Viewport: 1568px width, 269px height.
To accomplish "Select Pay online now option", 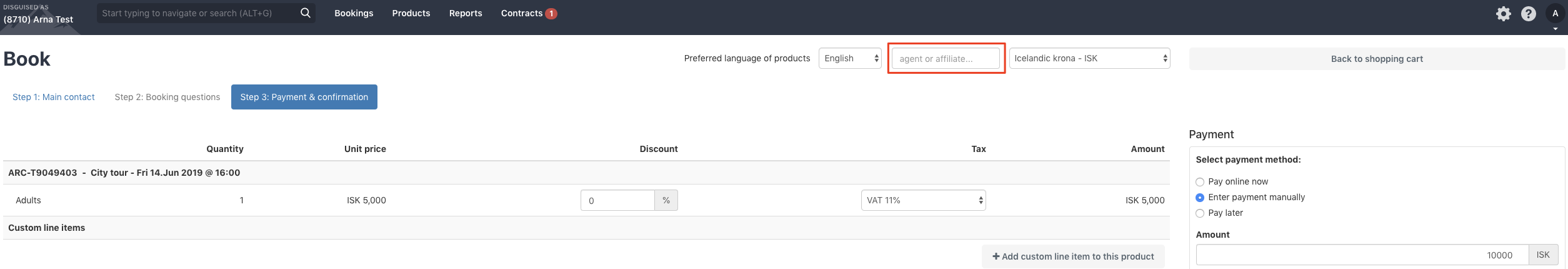I will 1199,182.
